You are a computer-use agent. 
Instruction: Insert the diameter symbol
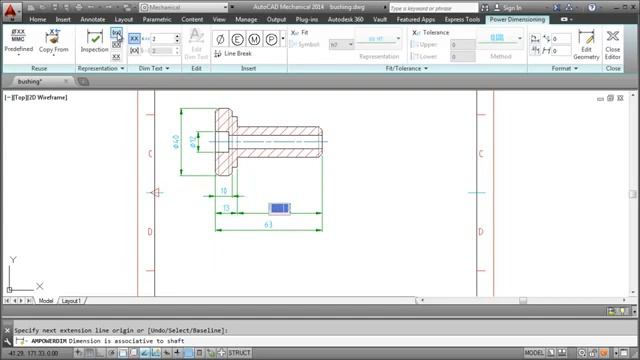[x=220, y=39]
